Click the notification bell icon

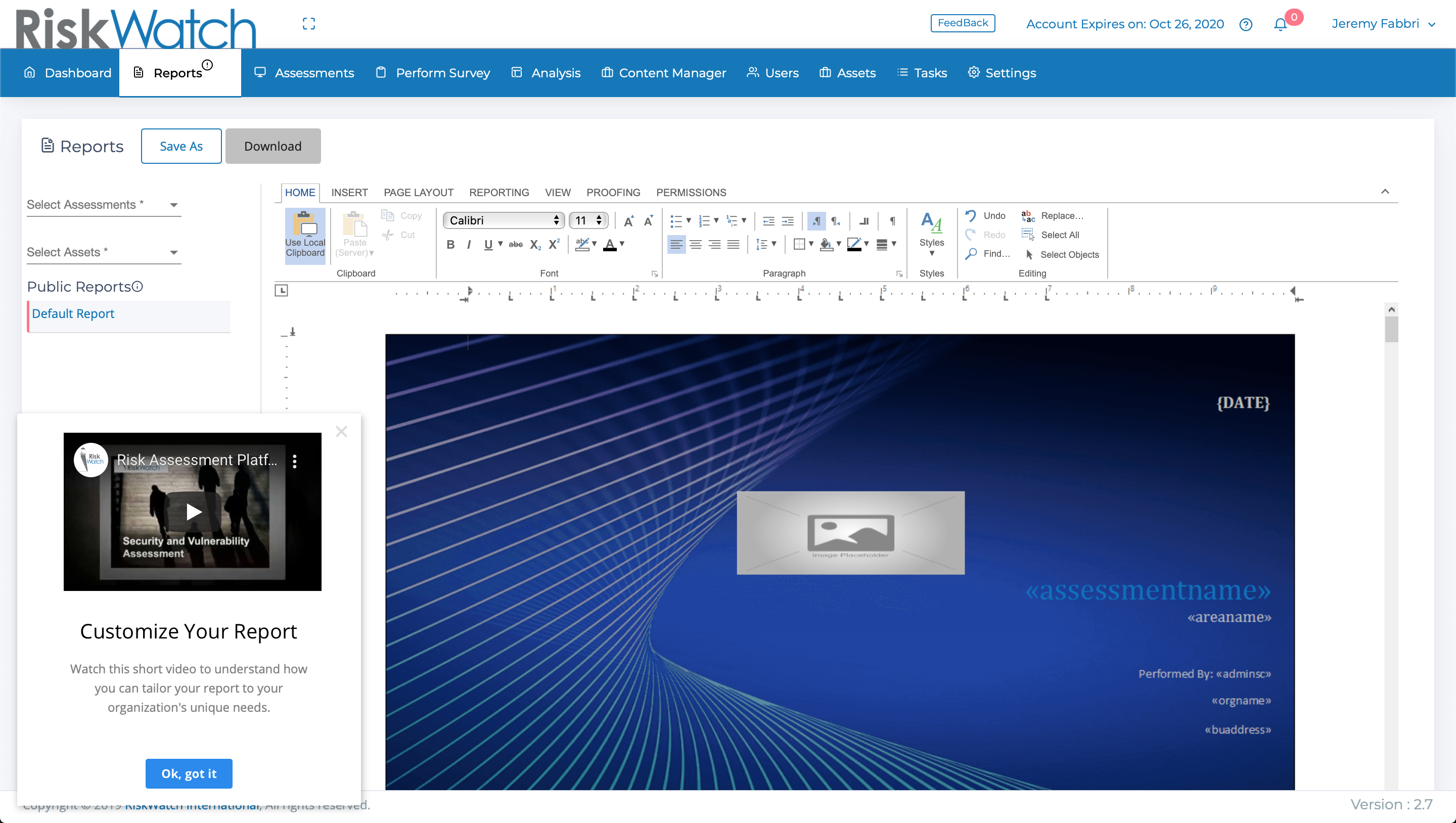pyautogui.click(x=1280, y=24)
